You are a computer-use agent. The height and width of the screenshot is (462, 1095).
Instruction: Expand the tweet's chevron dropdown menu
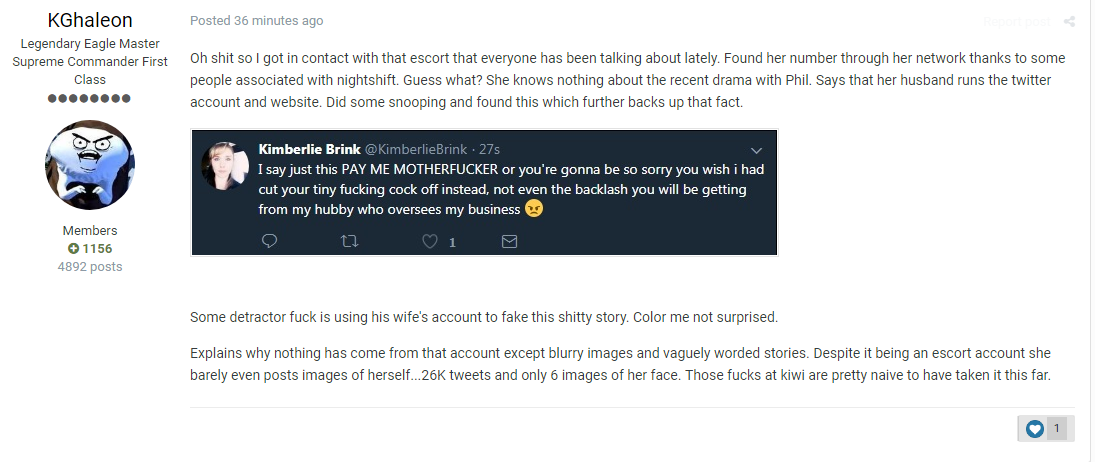(x=756, y=150)
